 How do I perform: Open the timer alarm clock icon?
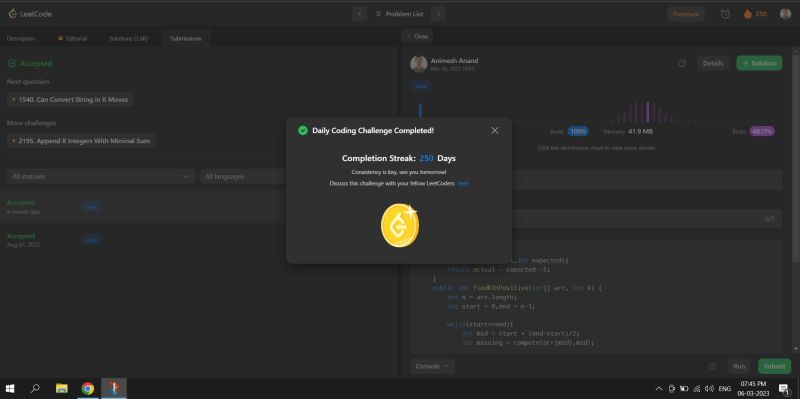point(725,14)
